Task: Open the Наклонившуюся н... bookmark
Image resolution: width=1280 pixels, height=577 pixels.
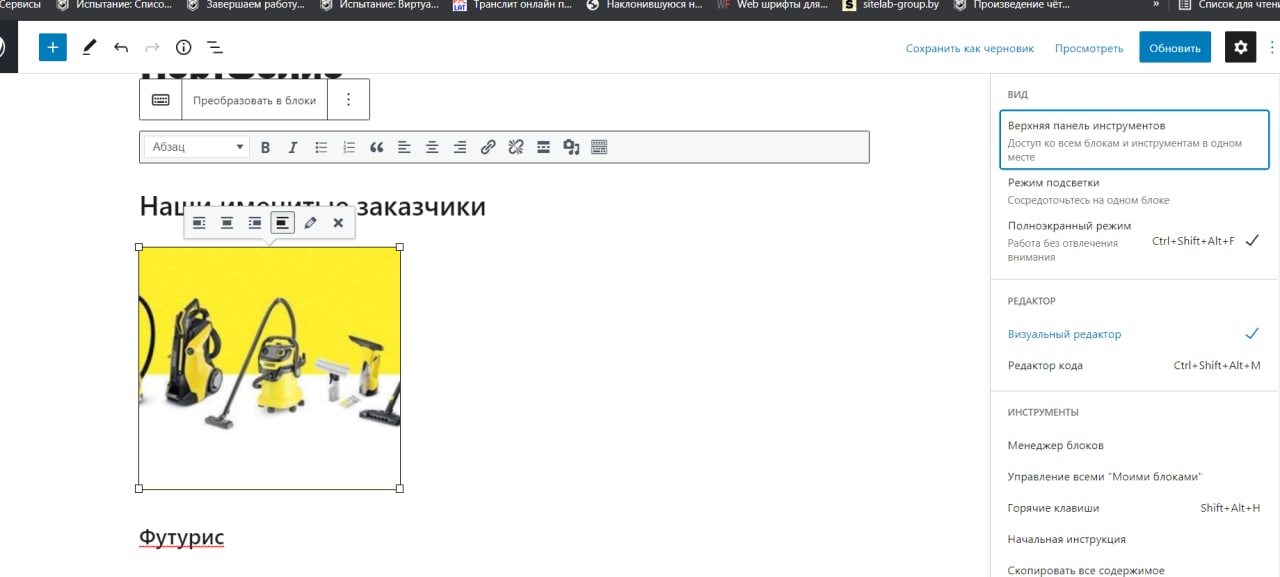Action: point(644,5)
